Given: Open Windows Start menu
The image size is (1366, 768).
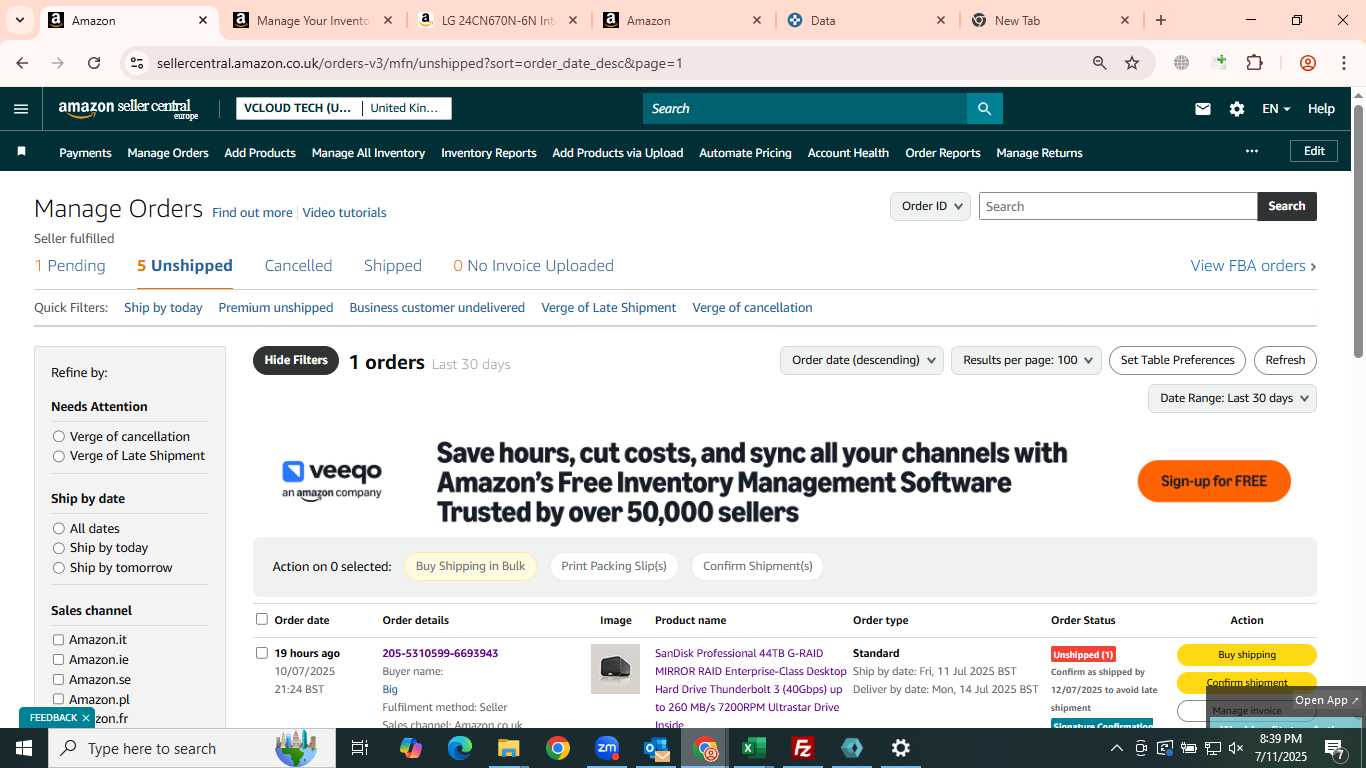Looking at the screenshot, I should click(24, 748).
